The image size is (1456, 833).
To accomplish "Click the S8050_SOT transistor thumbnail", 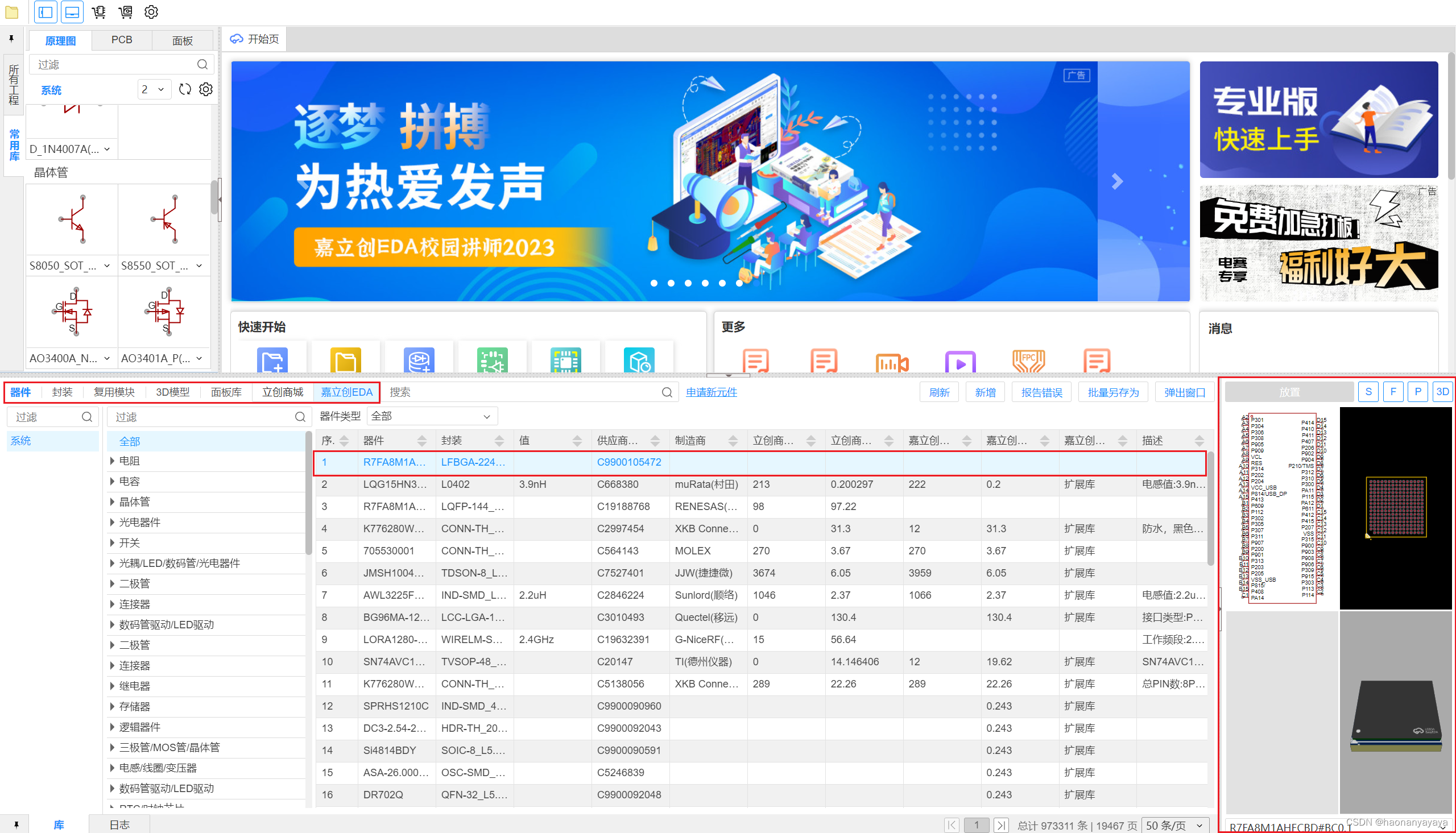I will point(72,220).
